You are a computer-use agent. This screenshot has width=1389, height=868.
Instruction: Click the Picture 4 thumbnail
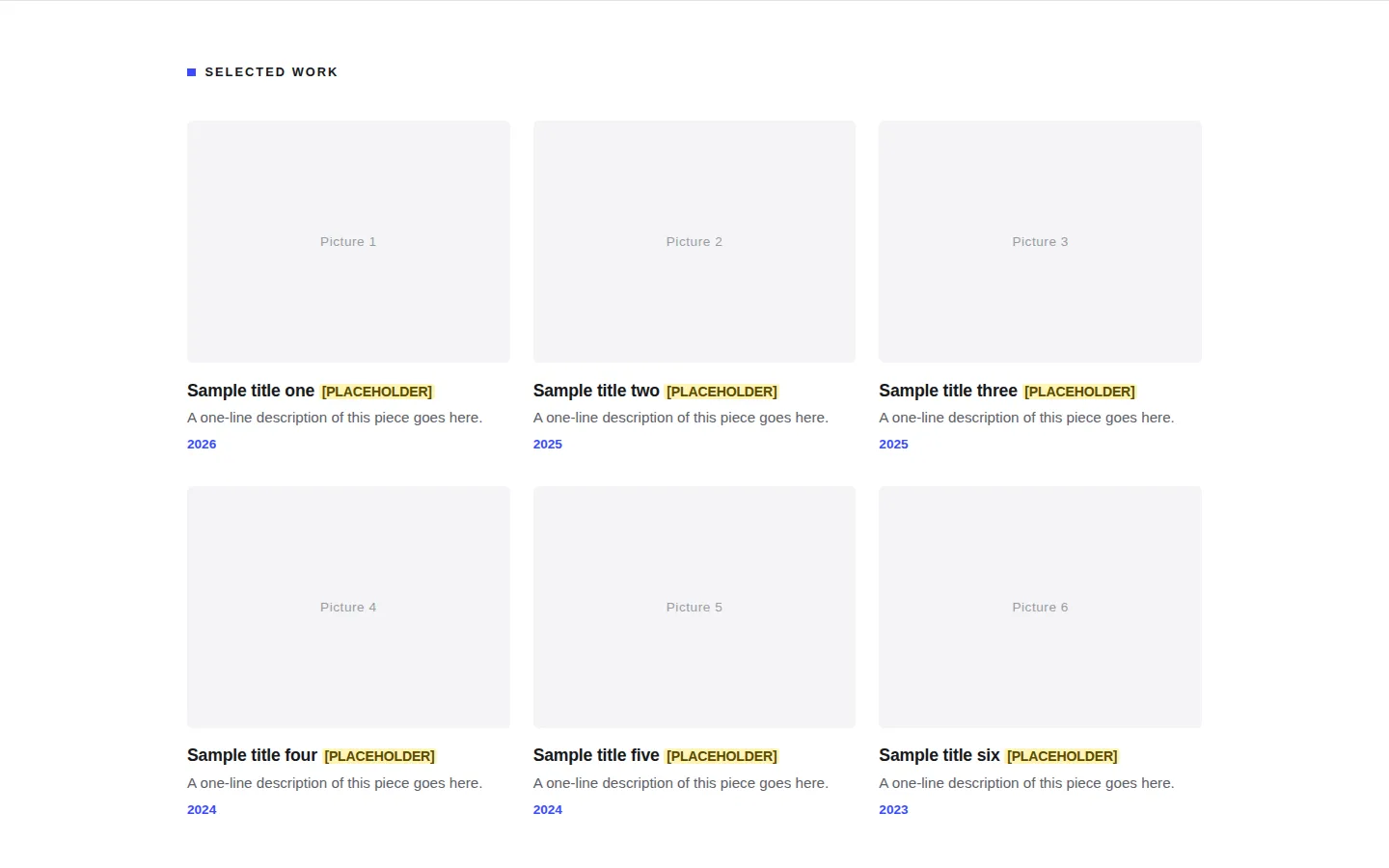click(348, 607)
